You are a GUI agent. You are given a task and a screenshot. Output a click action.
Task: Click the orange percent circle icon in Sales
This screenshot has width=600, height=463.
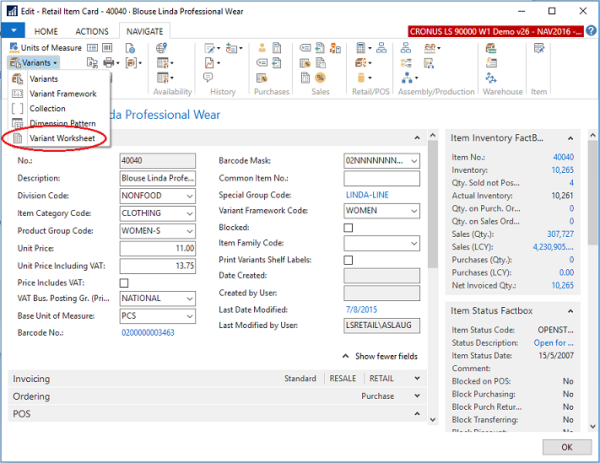click(320, 78)
